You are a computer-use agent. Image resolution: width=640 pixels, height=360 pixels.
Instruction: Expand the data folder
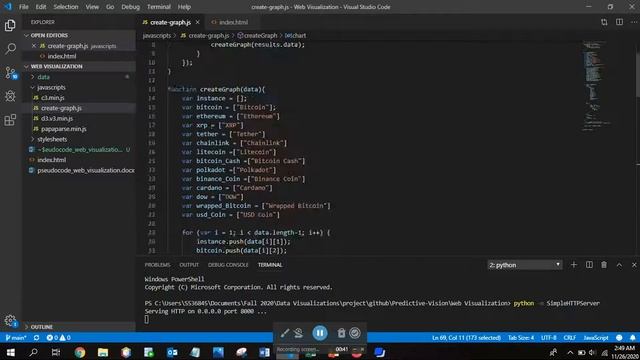(x=79, y=77)
